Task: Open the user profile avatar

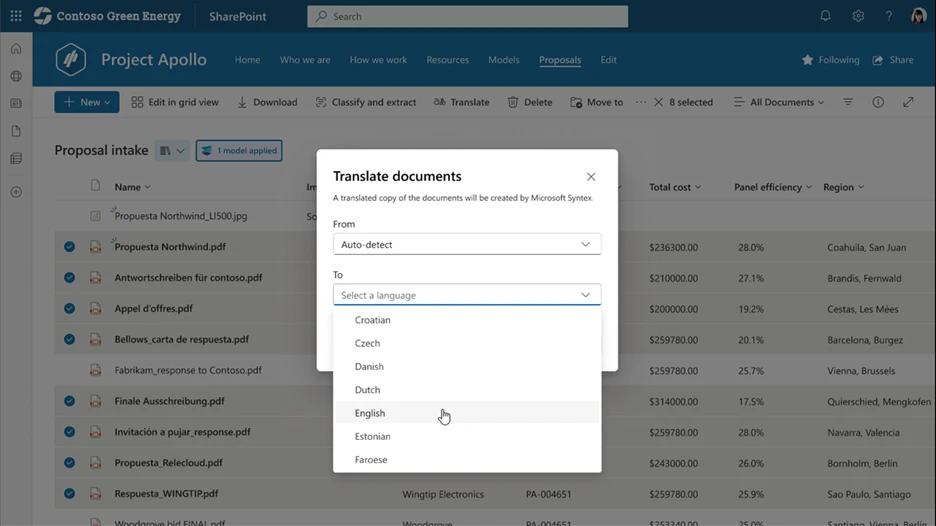Action: (918, 16)
